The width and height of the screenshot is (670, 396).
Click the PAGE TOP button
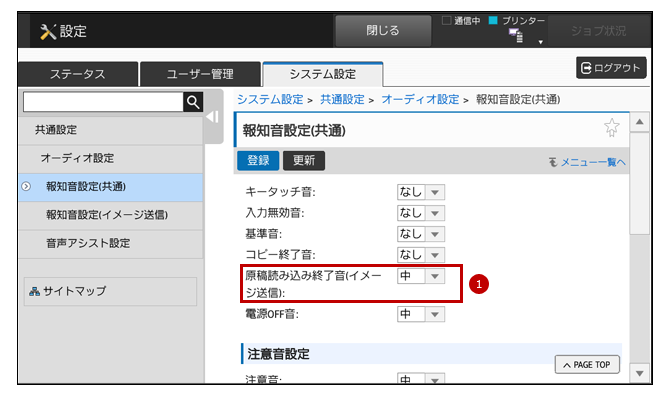pyautogui.click(x=587, y=364)
